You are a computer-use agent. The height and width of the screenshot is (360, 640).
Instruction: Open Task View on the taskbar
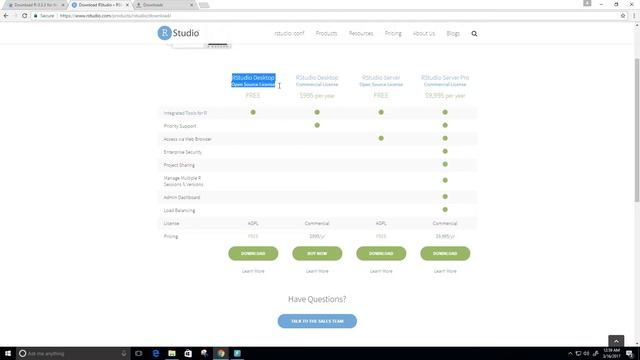(139, 353)
